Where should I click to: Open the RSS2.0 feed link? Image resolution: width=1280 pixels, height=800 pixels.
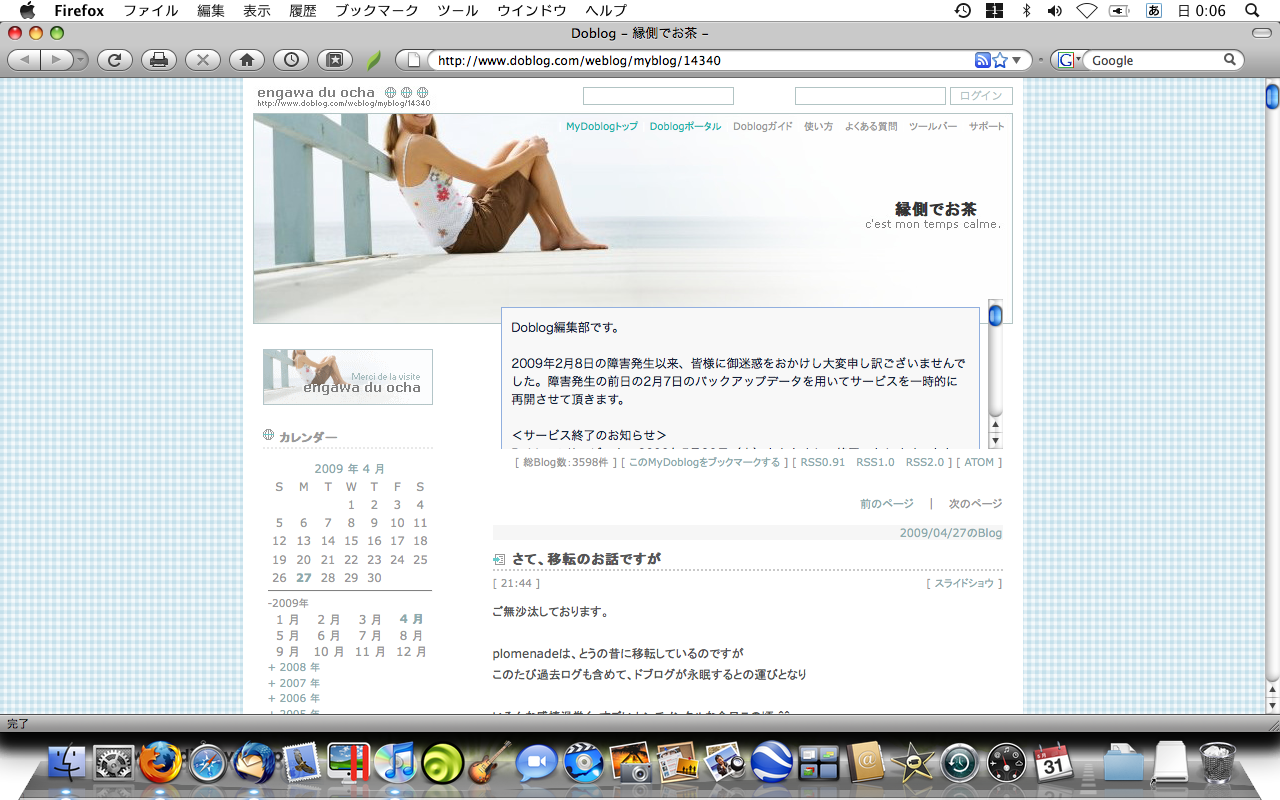pyautogui.click(x=924, y=462)
